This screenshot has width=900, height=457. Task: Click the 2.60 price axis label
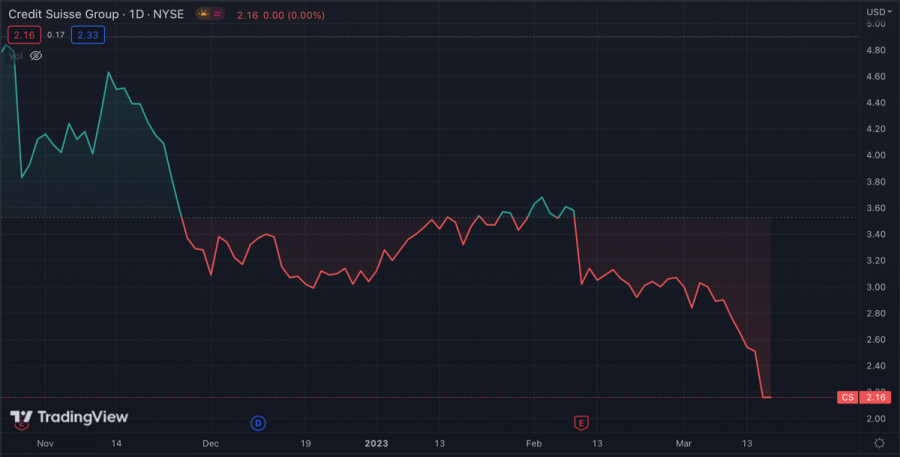click(x=876, y=339)
